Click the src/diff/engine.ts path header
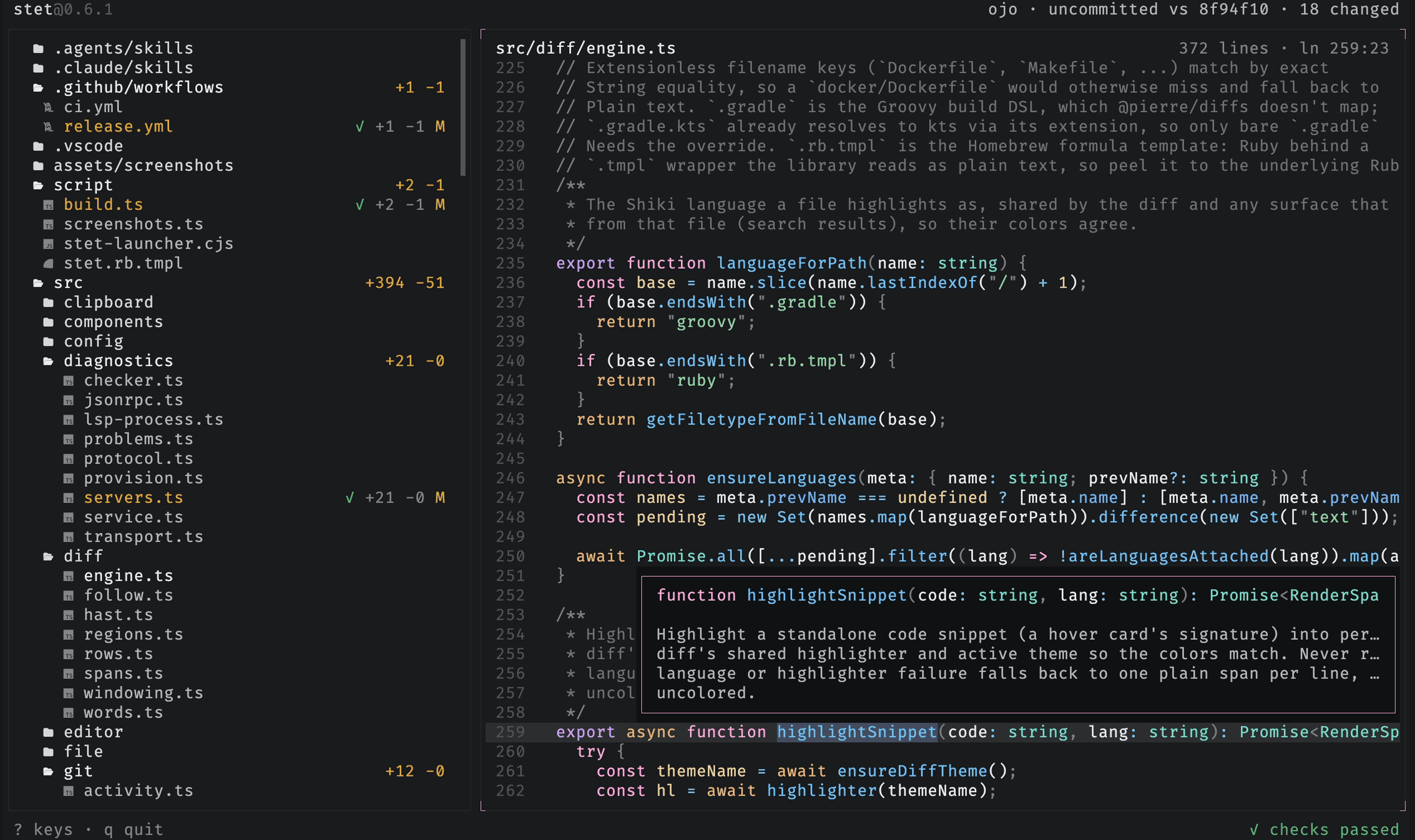This screenshot has width=1415, height=840. [x=586, y=49]
